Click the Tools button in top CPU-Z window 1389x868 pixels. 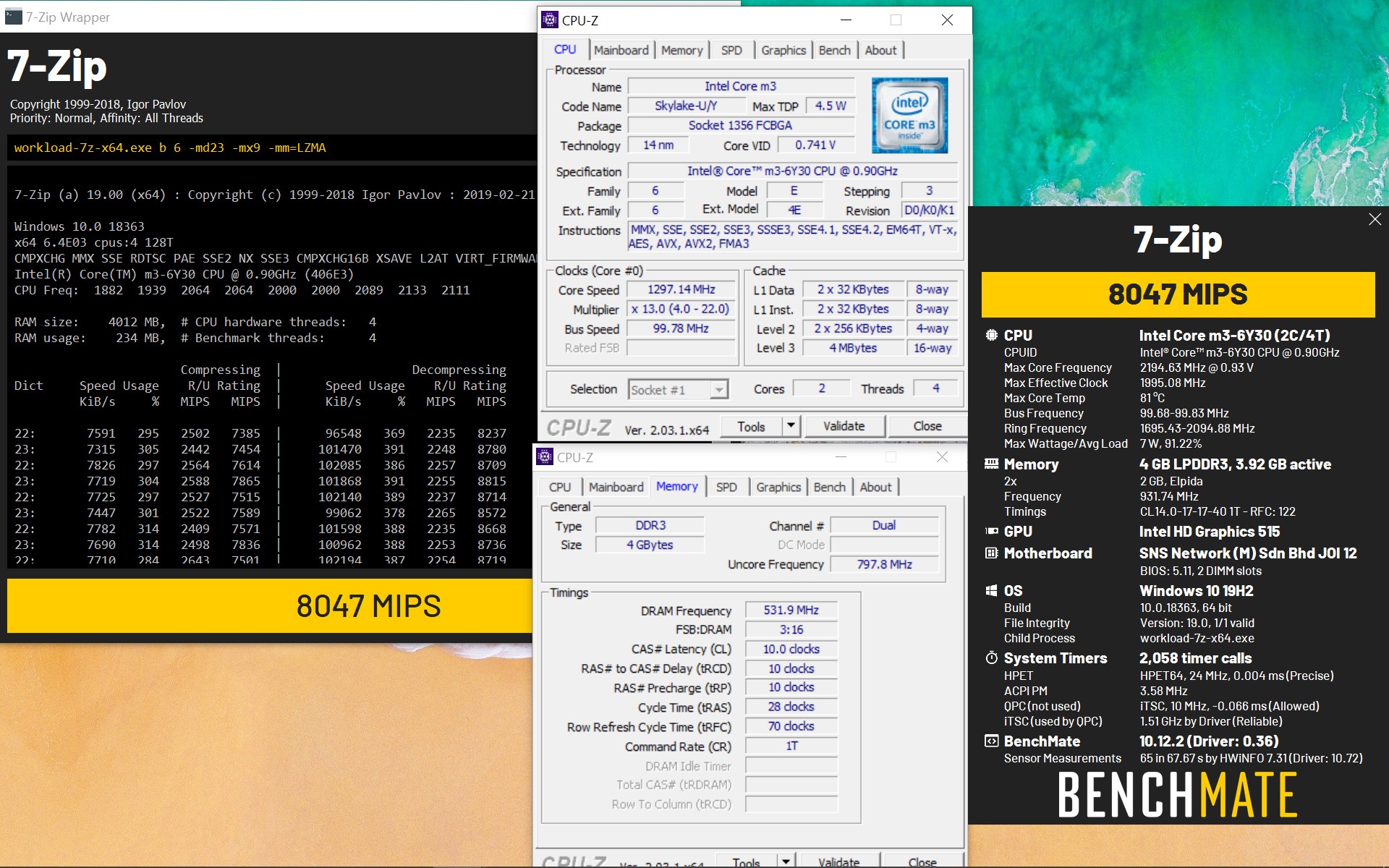pyautogui.click(x=751, y=426)
